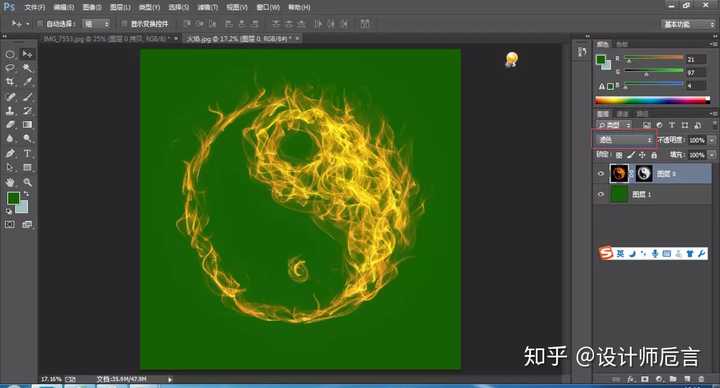Filter layers by smart object icon
720x388 pixels.
[698, 125]
